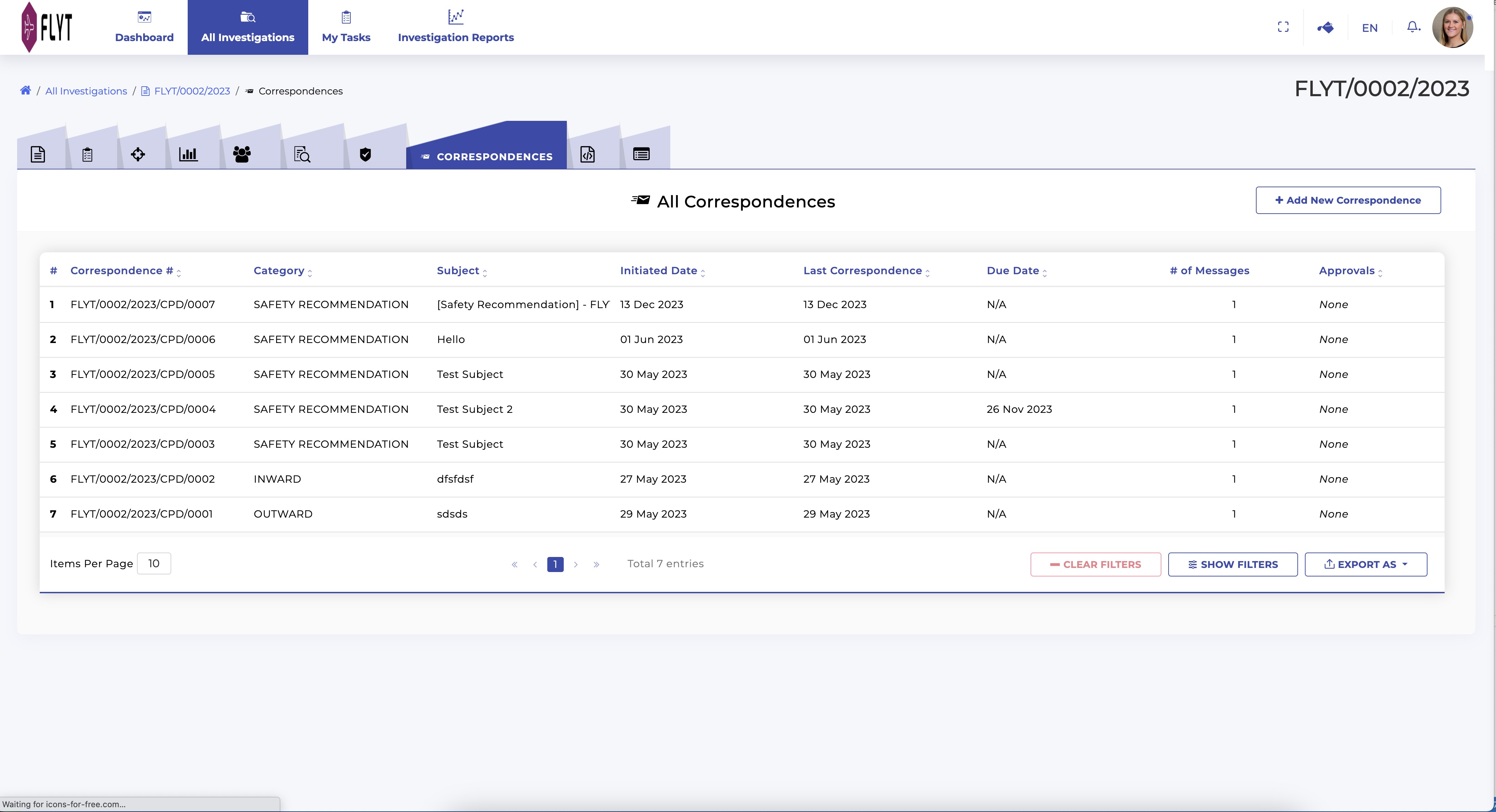Open the notifications bell
Viewport: 1496px width, 812px height.
click(1413, 27)
